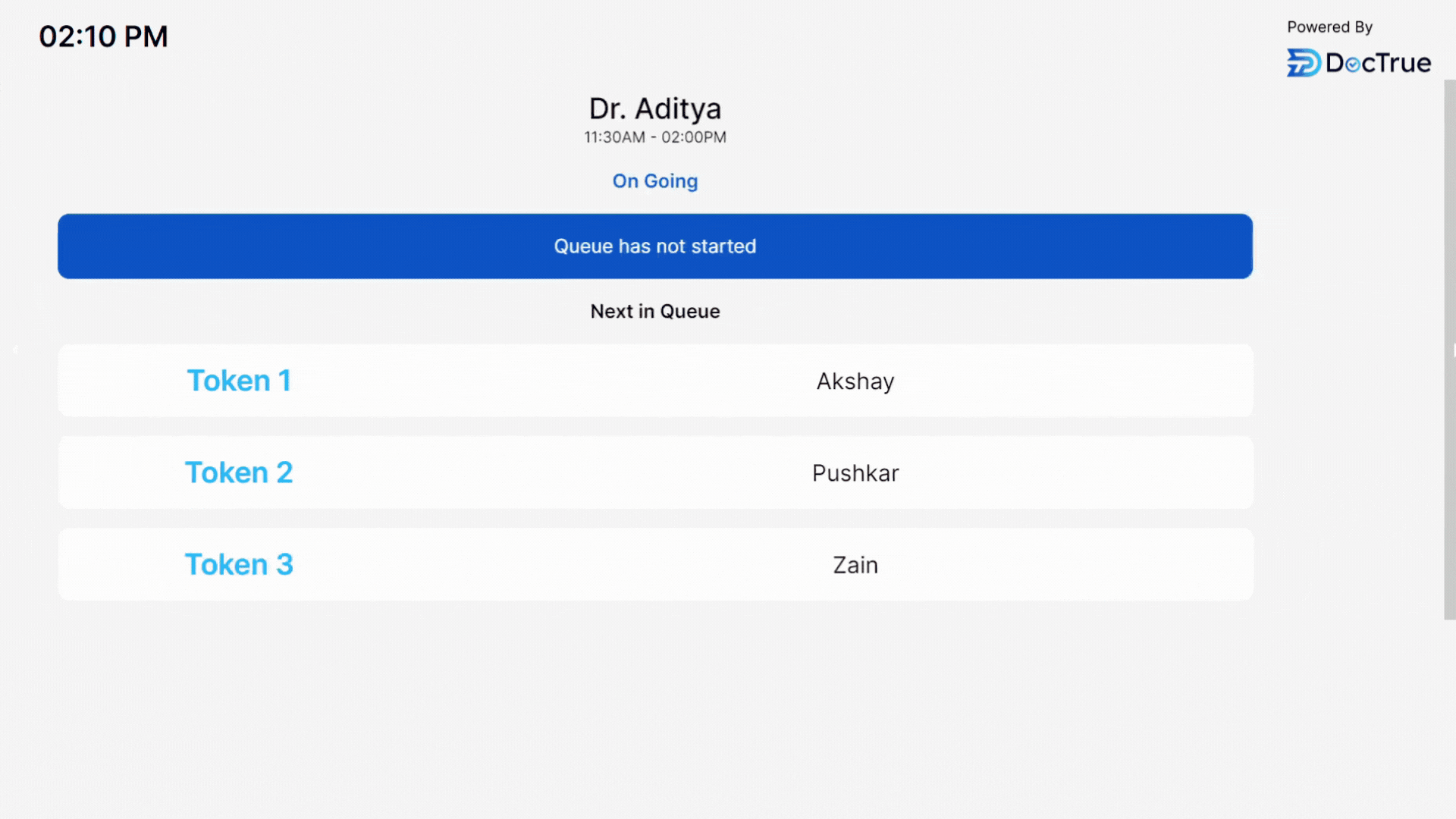The width and height of the screenshot is (1456, 819).
Task: Expand details via the right edge chevron
Action: [1449, 350]
